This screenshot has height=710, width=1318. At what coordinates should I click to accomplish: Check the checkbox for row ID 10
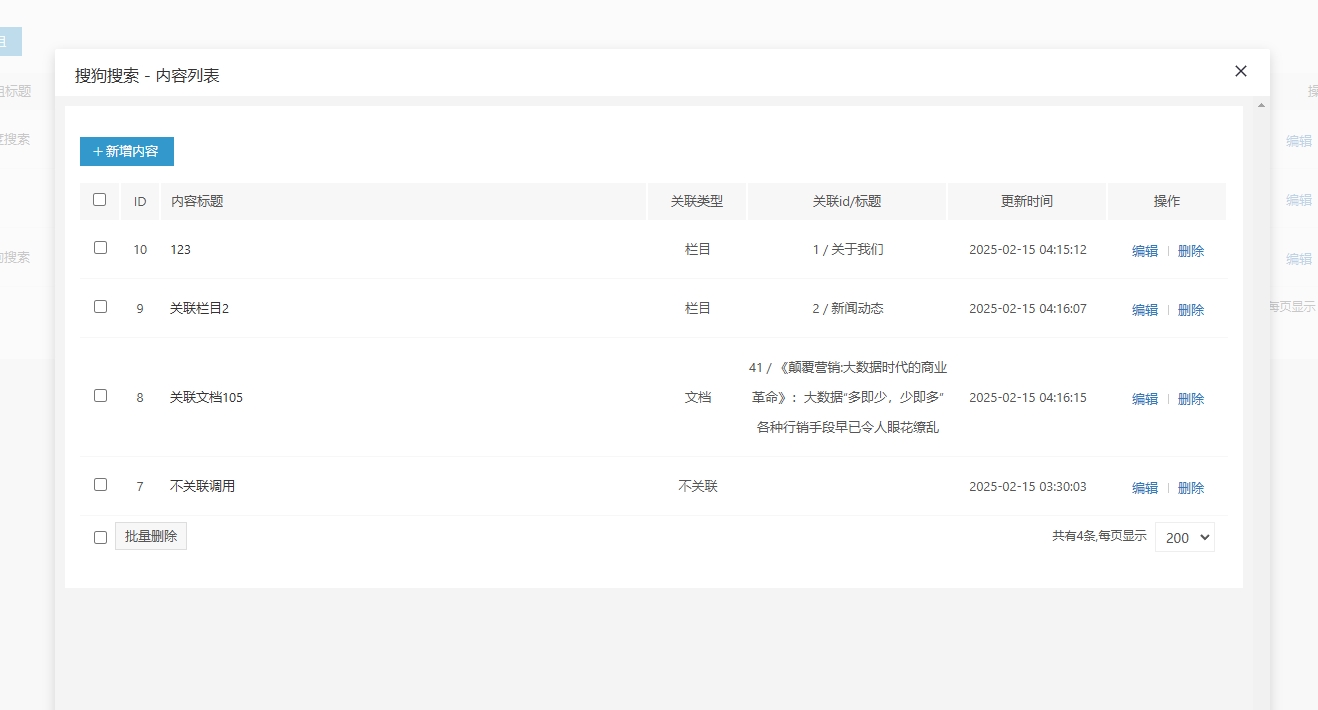click(100, 248)
